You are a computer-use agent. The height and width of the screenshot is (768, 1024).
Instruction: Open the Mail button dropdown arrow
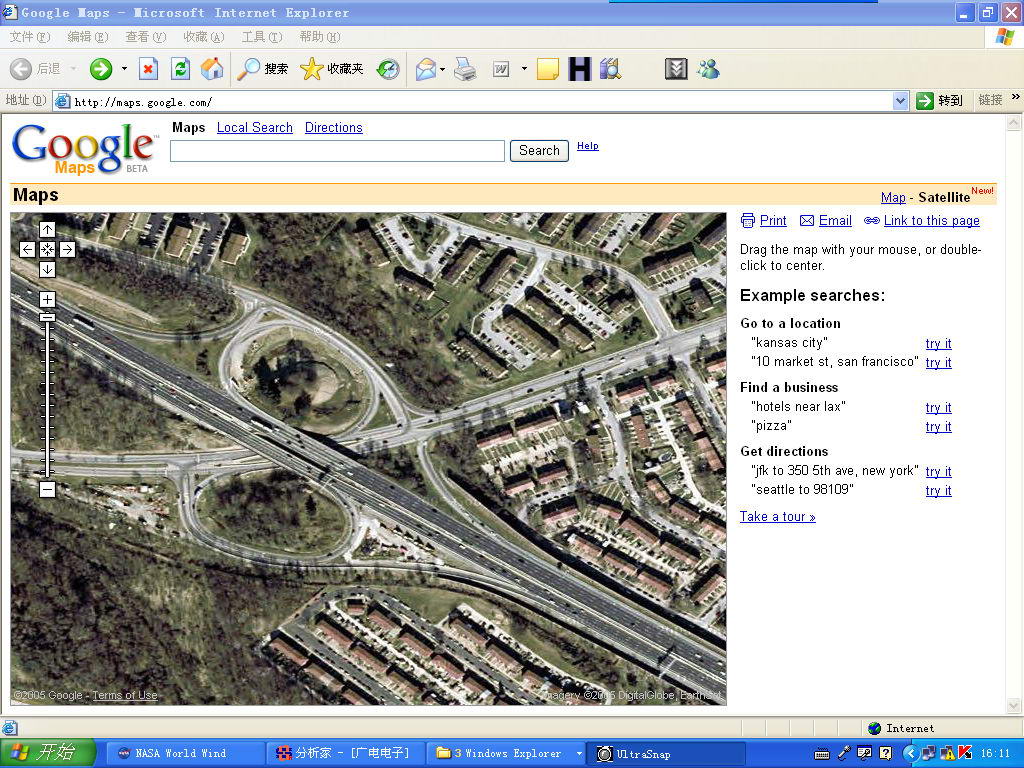[x=442, y=69]
